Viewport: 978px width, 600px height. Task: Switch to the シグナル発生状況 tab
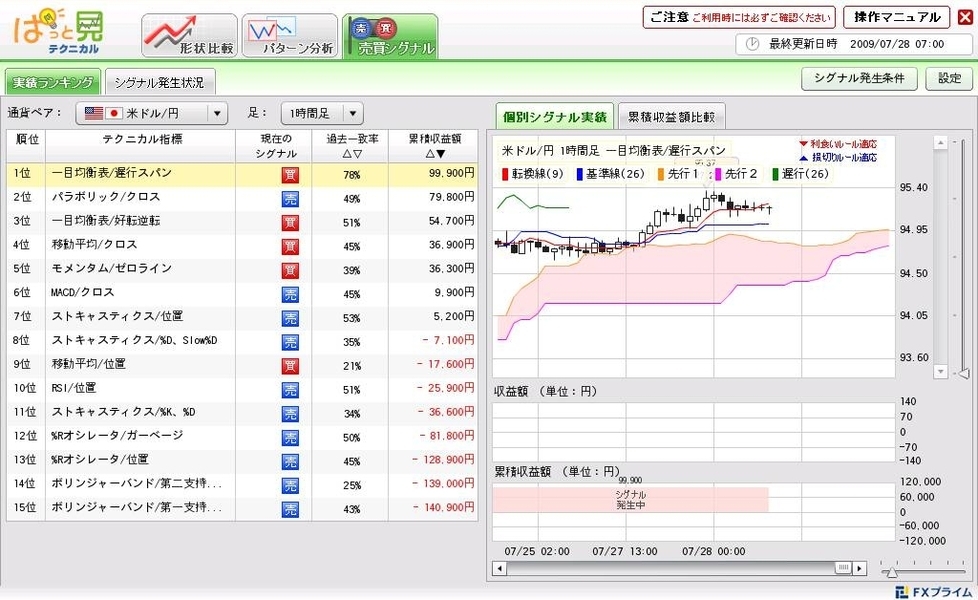click(160, 82)
